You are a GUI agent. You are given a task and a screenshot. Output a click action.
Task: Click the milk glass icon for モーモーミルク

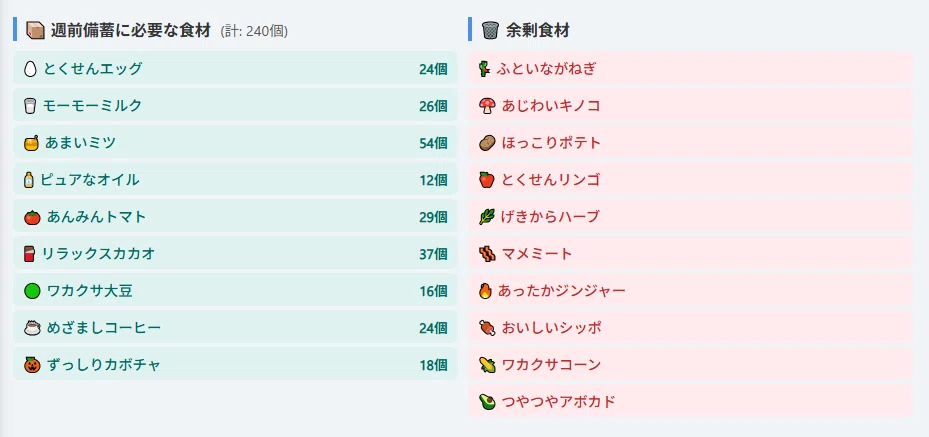(x=30, y=106)
